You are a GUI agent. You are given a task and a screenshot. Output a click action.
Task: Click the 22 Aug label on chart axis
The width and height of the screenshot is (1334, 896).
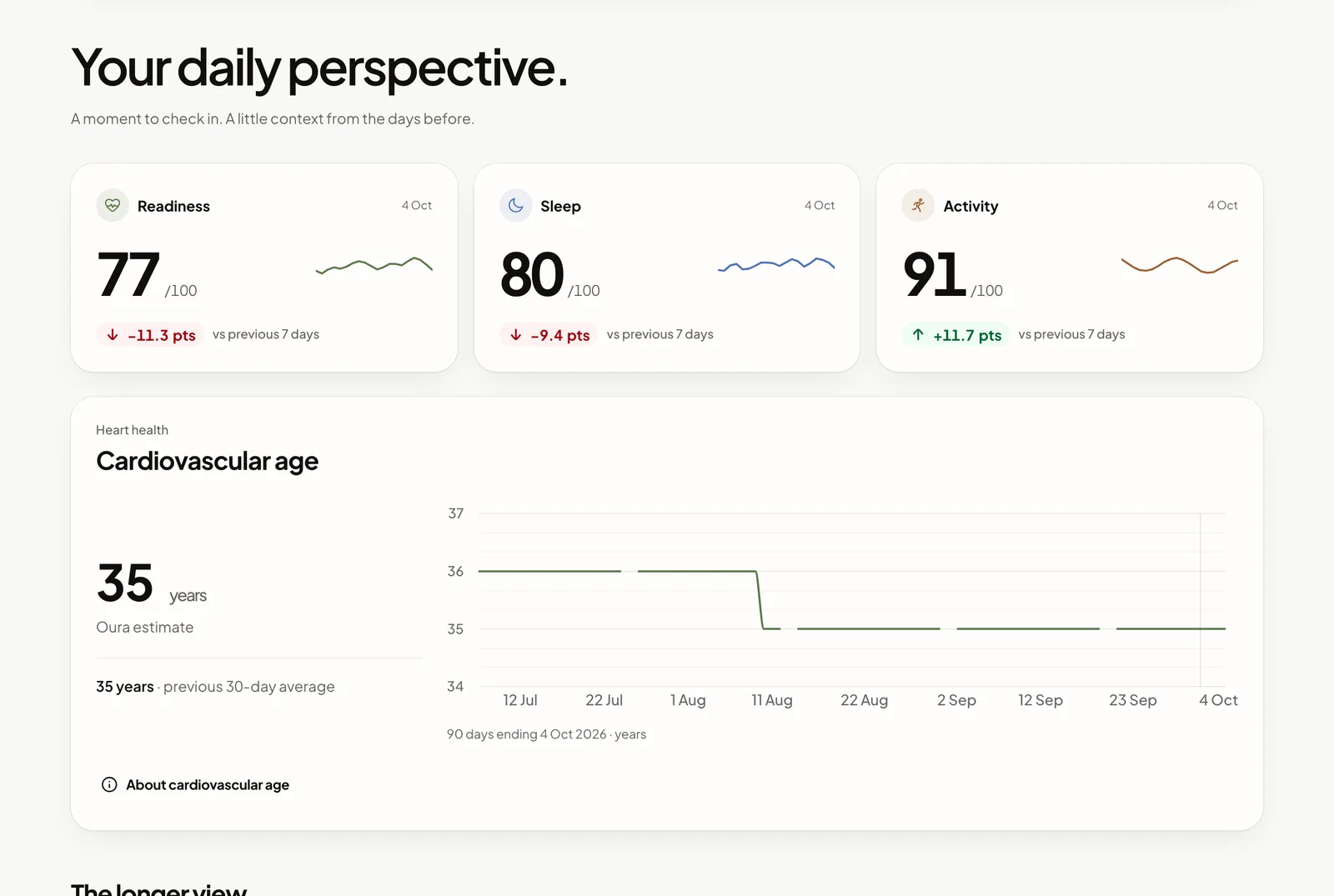[x=865, y=700]
